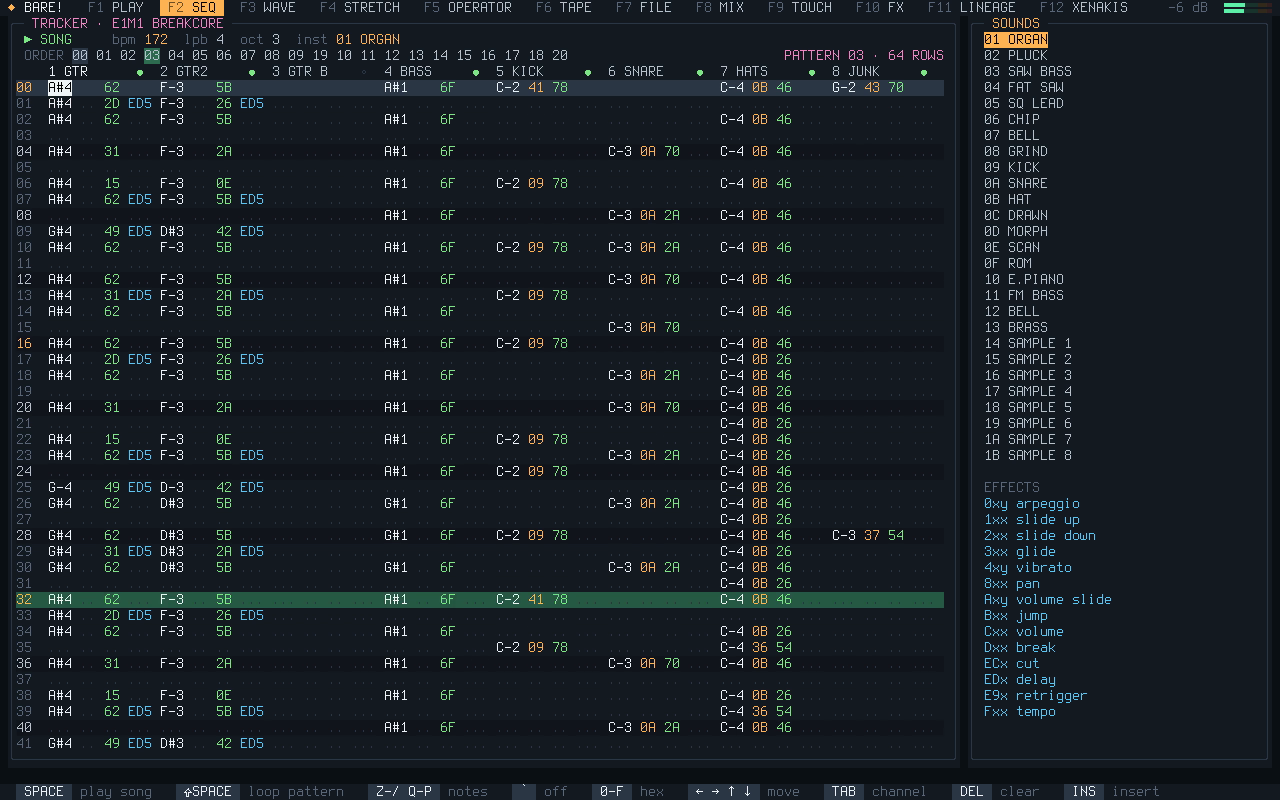The height and width of the screenshot is (800, 1280).
Task: Click the PATTERN 03 · 64 ROWS label
Action: 864,55
